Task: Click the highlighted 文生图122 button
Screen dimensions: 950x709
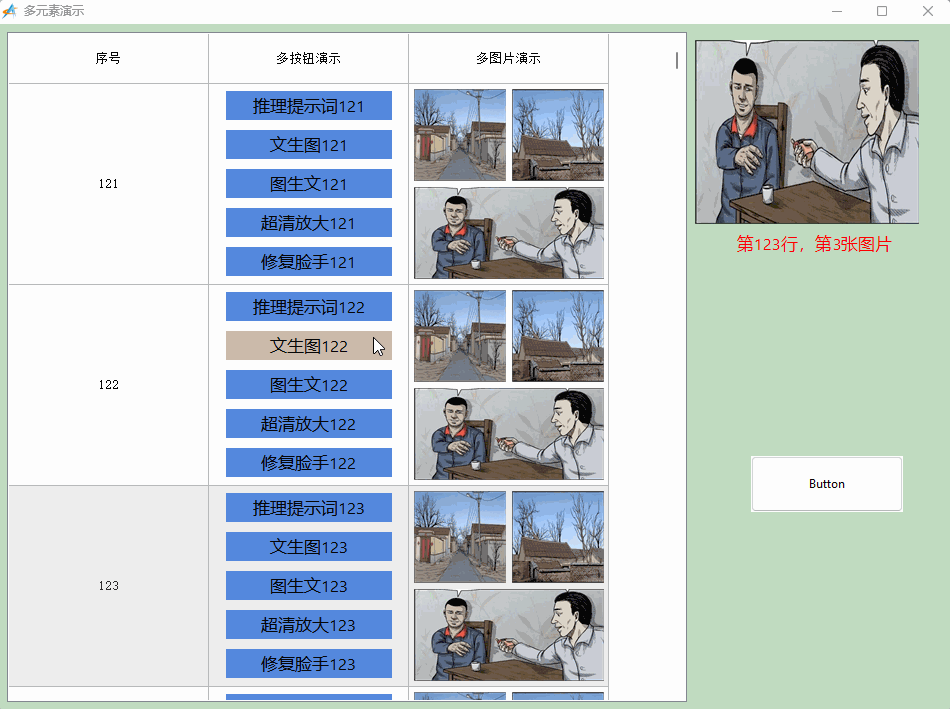Action: click(309, 345)
